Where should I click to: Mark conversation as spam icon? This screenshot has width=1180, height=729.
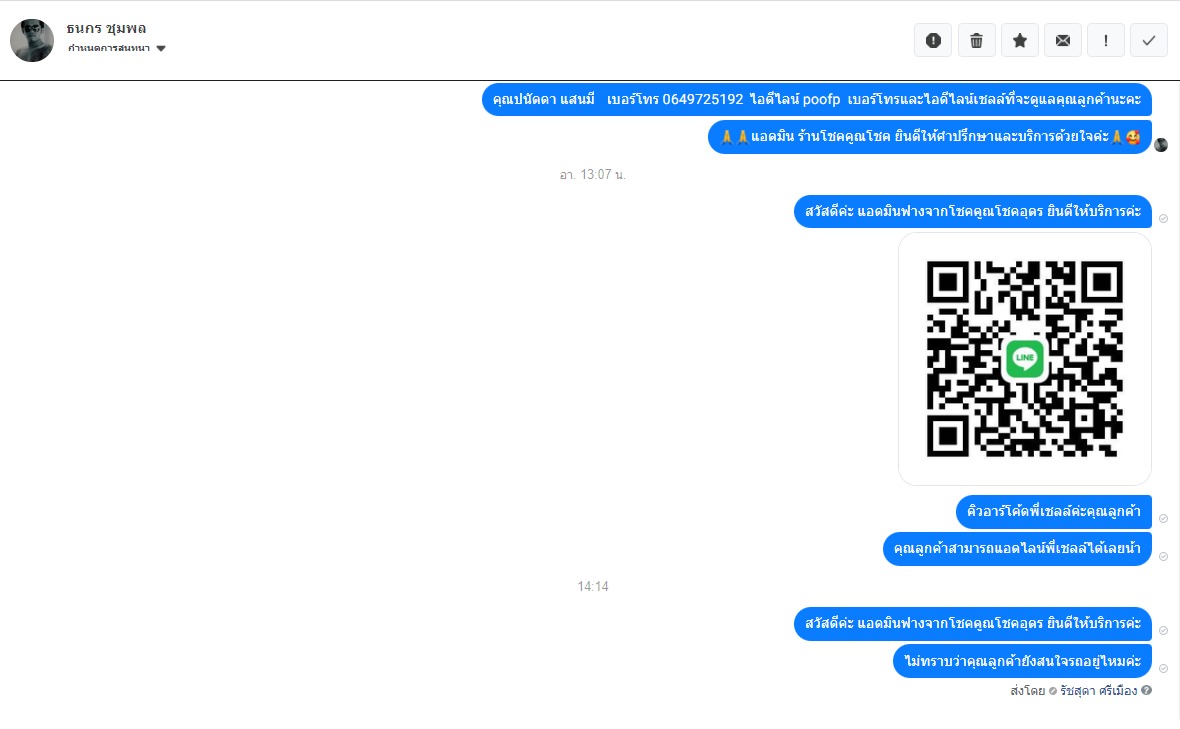(933, 41)
